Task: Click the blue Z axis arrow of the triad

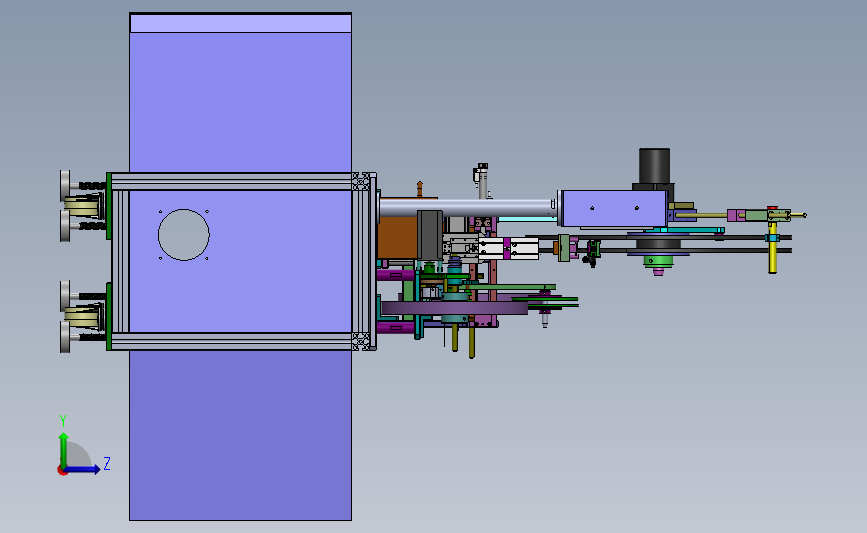Action: 84,469
